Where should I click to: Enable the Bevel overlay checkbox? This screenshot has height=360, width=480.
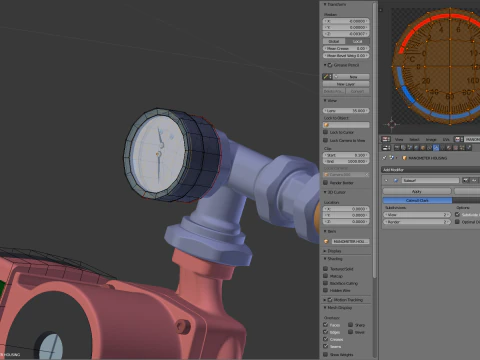point(351,332)
